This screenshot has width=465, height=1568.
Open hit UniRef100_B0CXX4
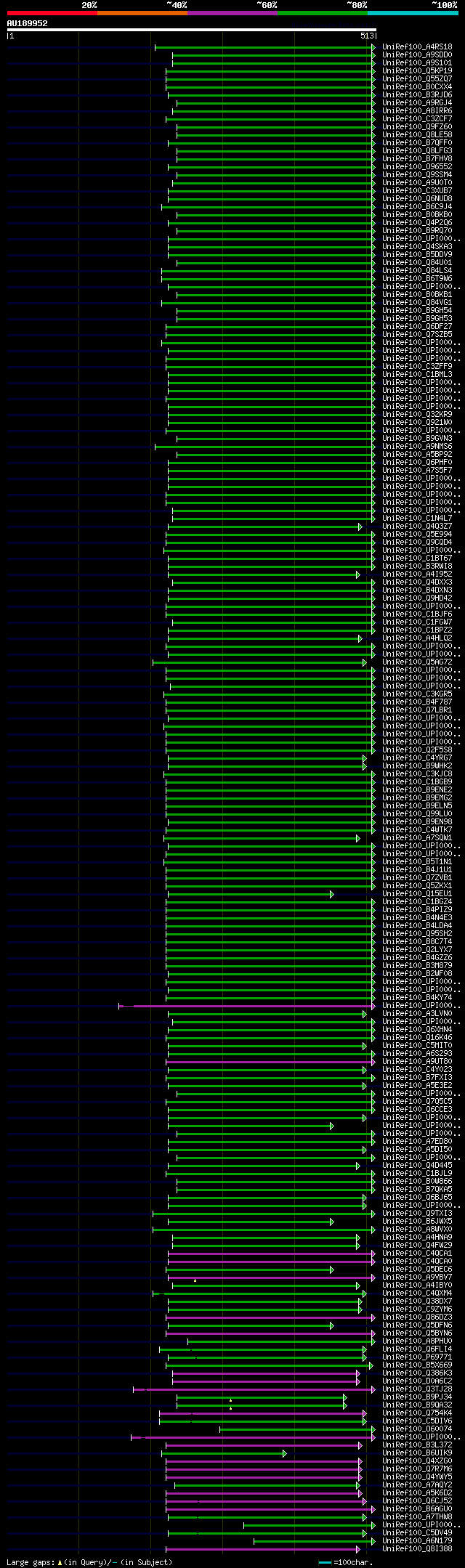417,87
